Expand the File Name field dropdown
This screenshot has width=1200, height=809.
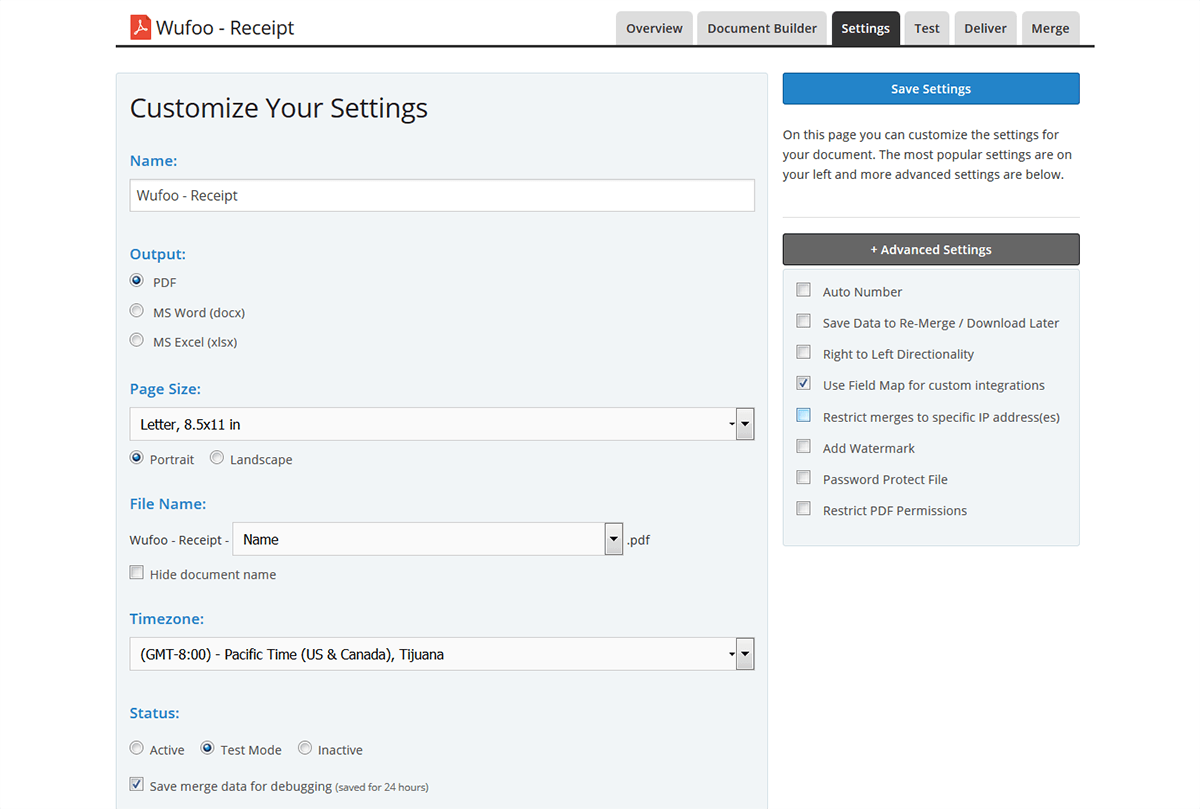tap(614, 539)
